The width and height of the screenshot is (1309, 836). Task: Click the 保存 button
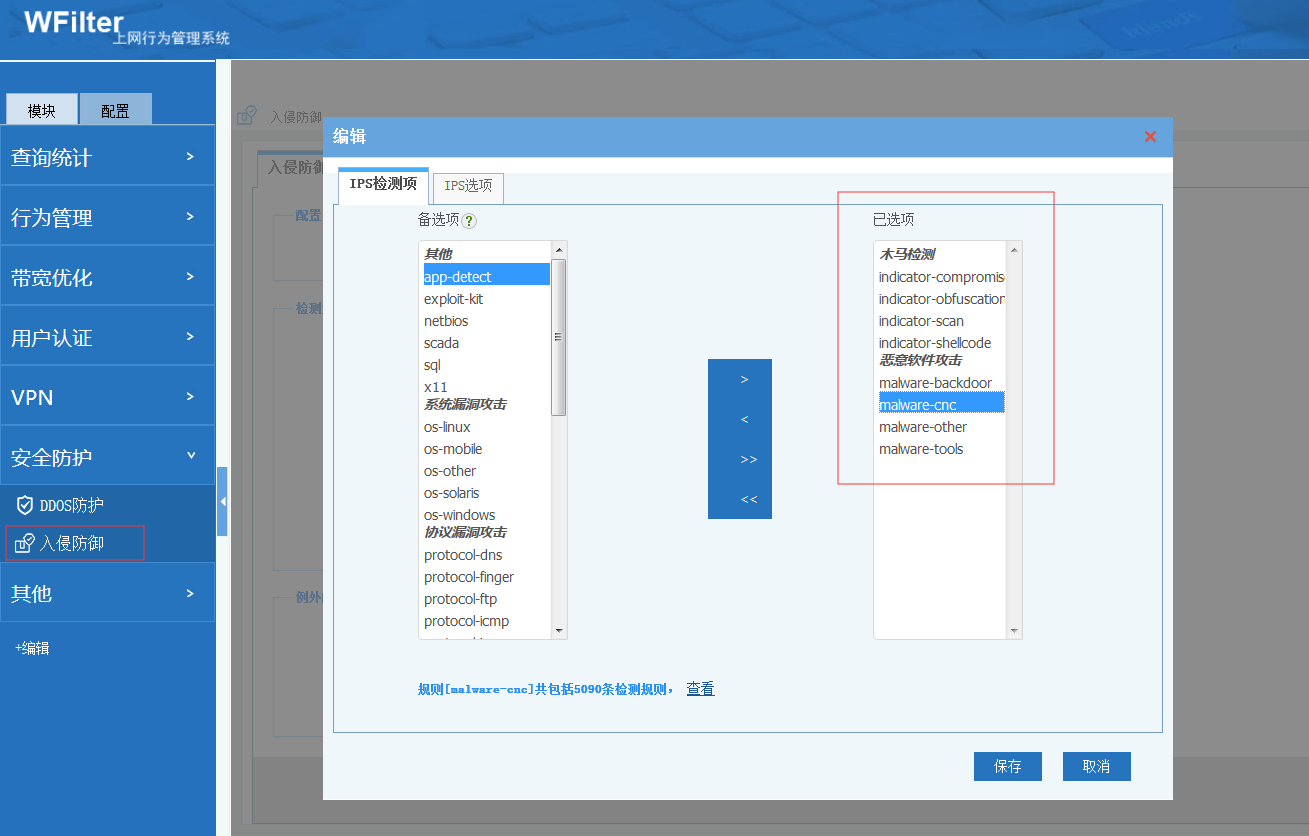[1007, 766]
